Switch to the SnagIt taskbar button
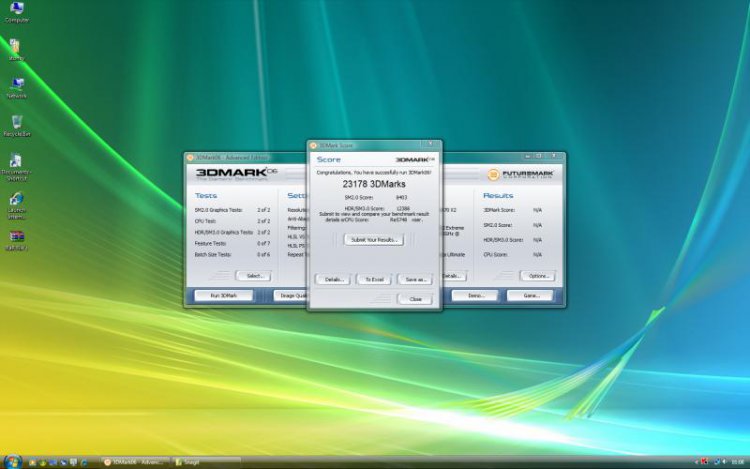The image size is (750, 469). 207,462
